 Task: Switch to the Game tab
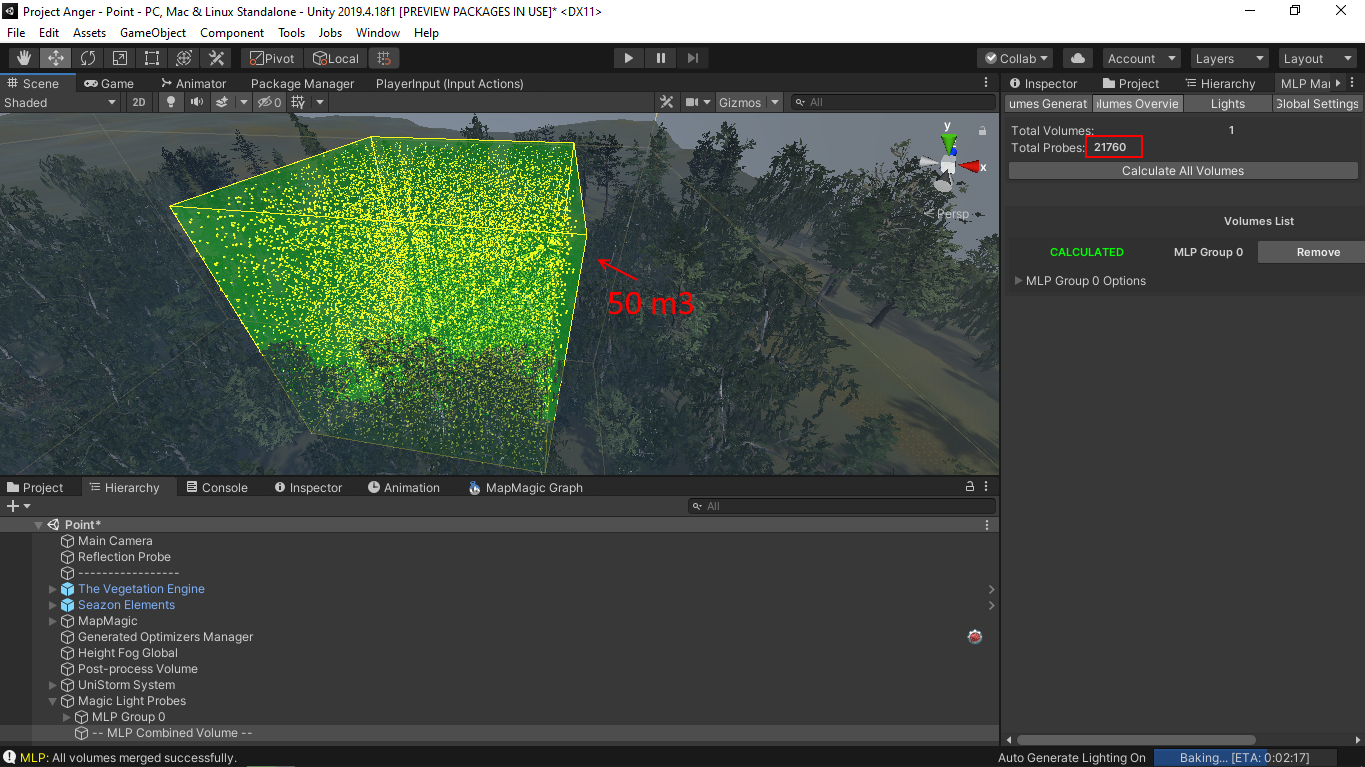pyautogui.click(x=109, y=83)
